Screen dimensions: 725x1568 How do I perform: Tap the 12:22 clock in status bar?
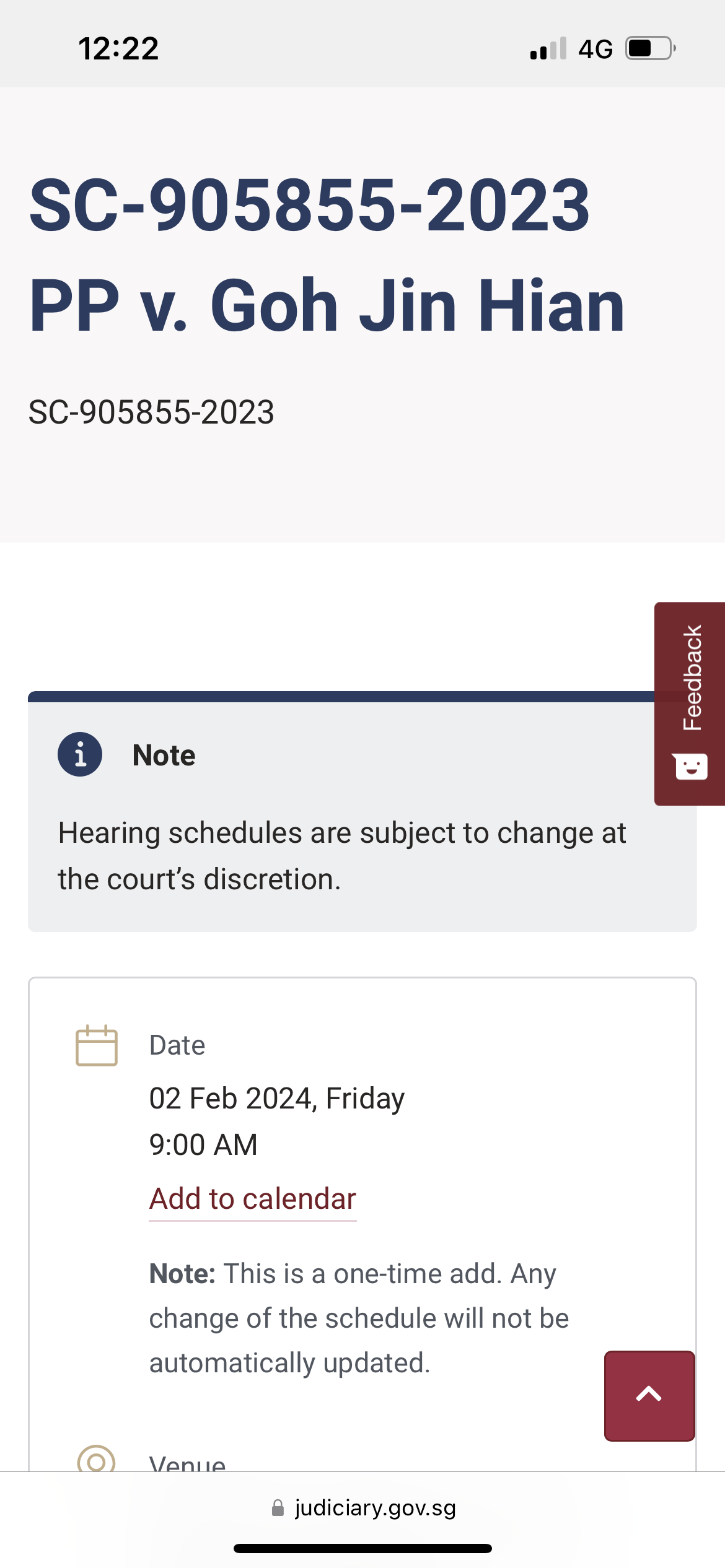118,49
